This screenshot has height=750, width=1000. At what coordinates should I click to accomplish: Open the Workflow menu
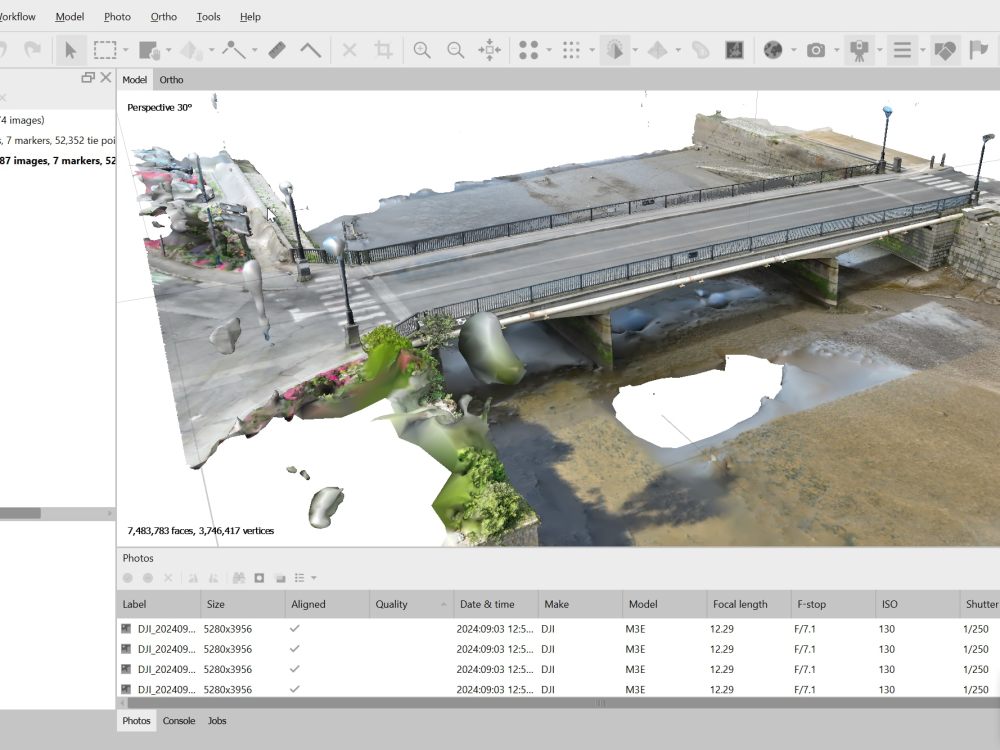17,17
